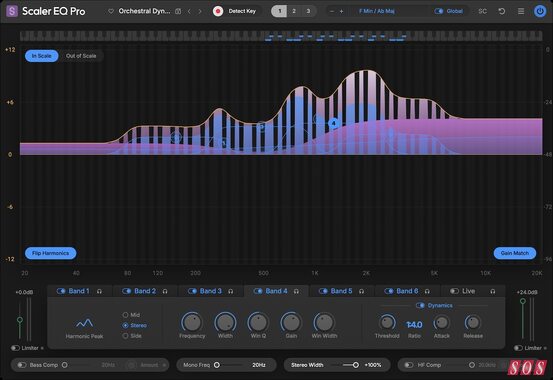
Task: Select the In Scale view
Action: 42,56
